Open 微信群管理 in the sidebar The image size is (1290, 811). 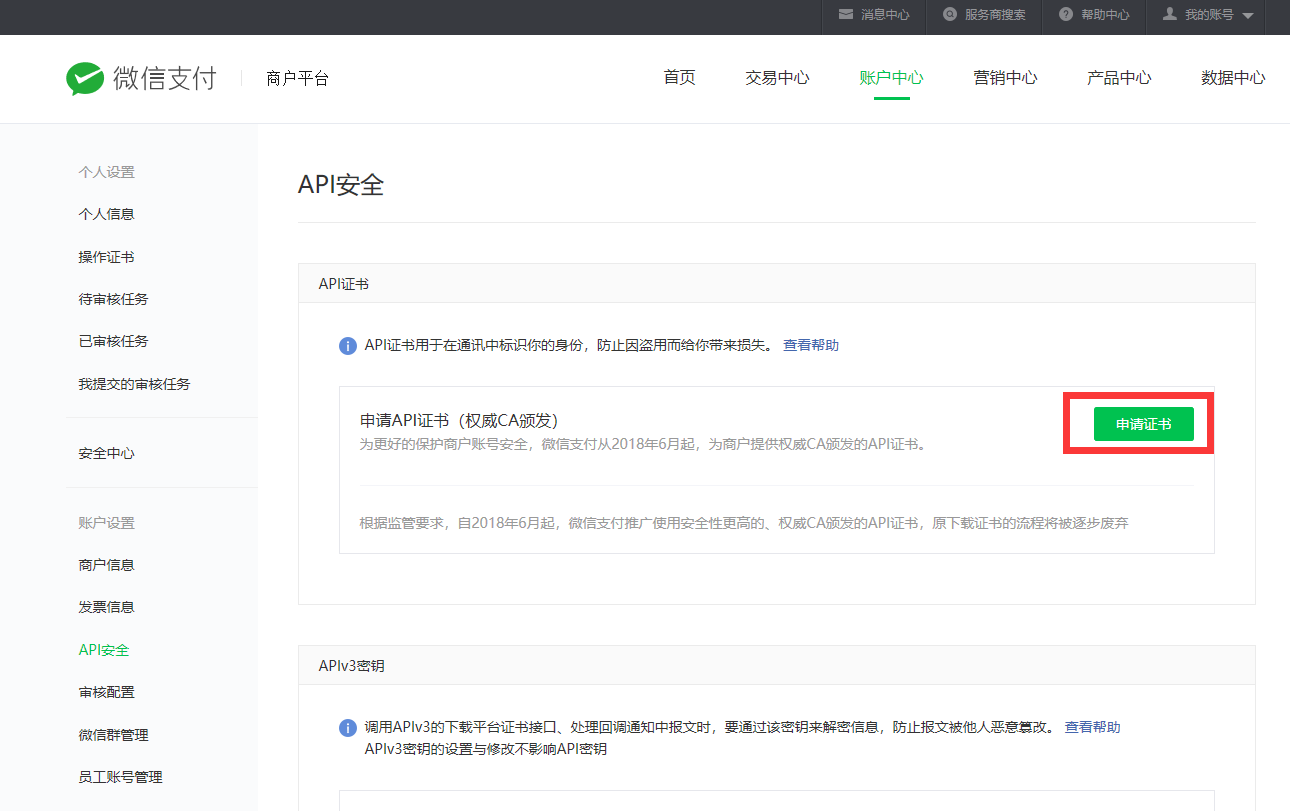pos(113,735)
